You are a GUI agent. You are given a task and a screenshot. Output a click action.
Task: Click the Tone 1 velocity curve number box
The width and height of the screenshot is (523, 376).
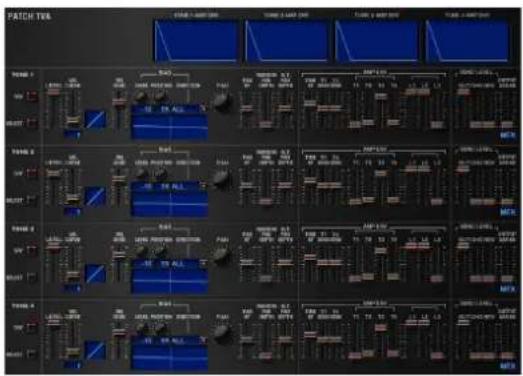(x=72, y=135)
